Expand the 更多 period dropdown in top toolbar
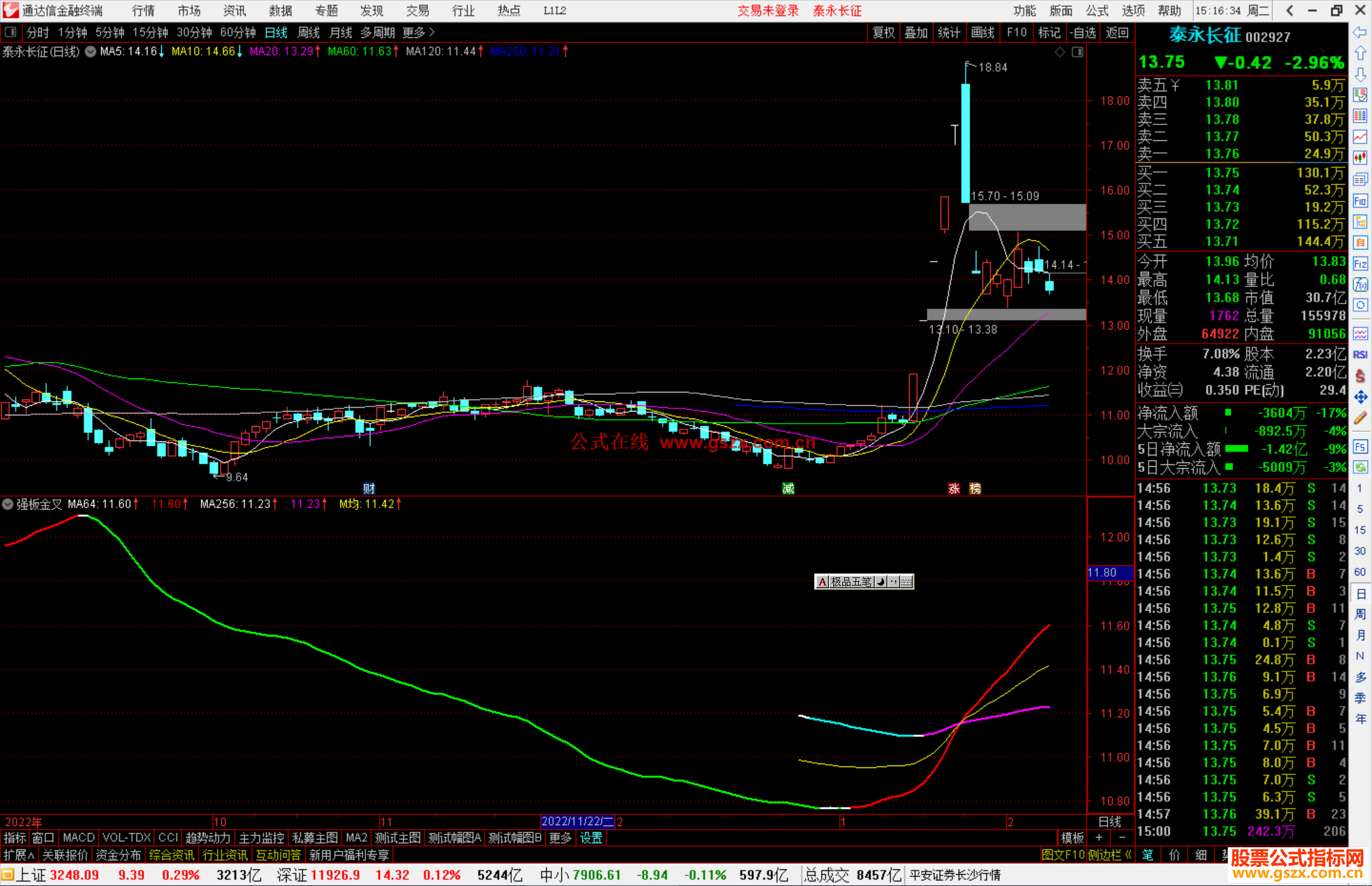This screenshot has height=886, width=1372. 419,32
